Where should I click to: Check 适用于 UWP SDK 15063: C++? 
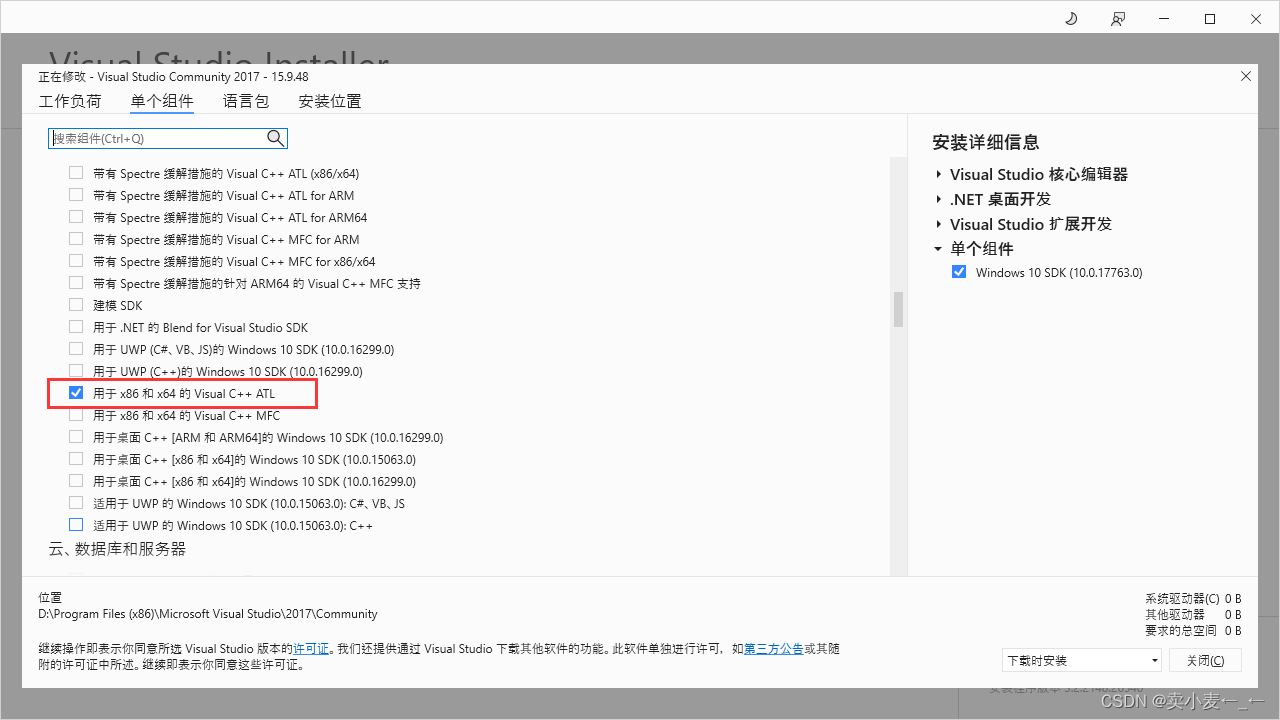pos(76,525)
